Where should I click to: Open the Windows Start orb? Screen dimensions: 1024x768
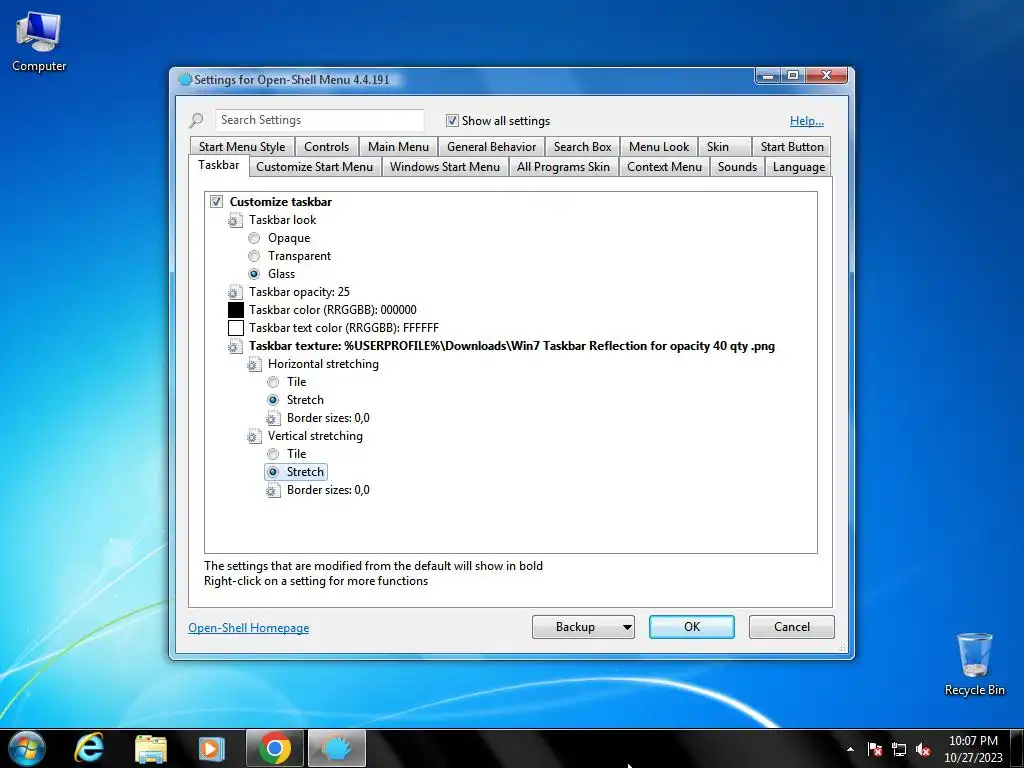click(x=27, y=748)
